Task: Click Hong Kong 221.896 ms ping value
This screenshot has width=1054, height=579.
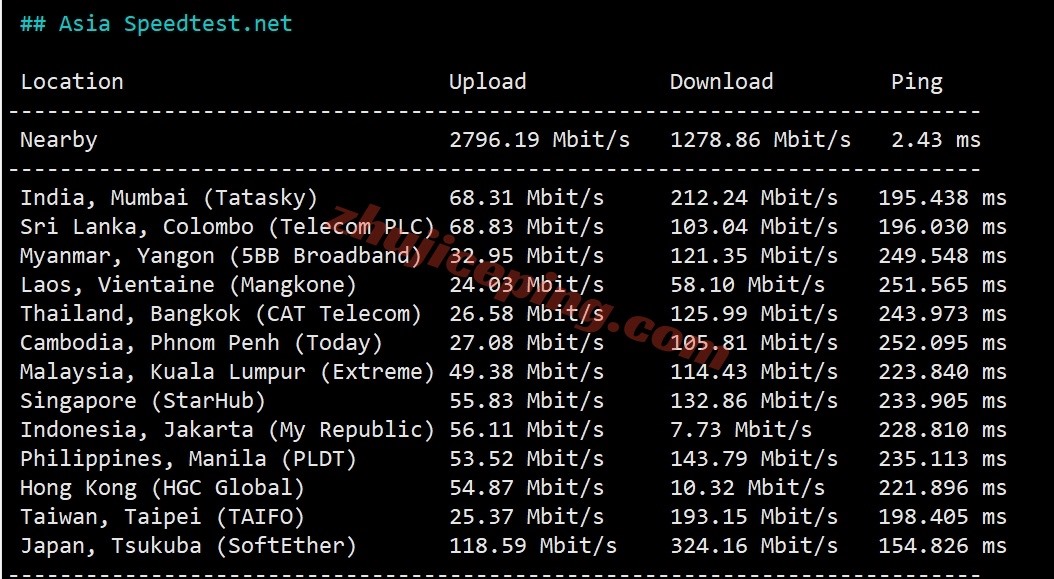Action: (x=942, y=488)
